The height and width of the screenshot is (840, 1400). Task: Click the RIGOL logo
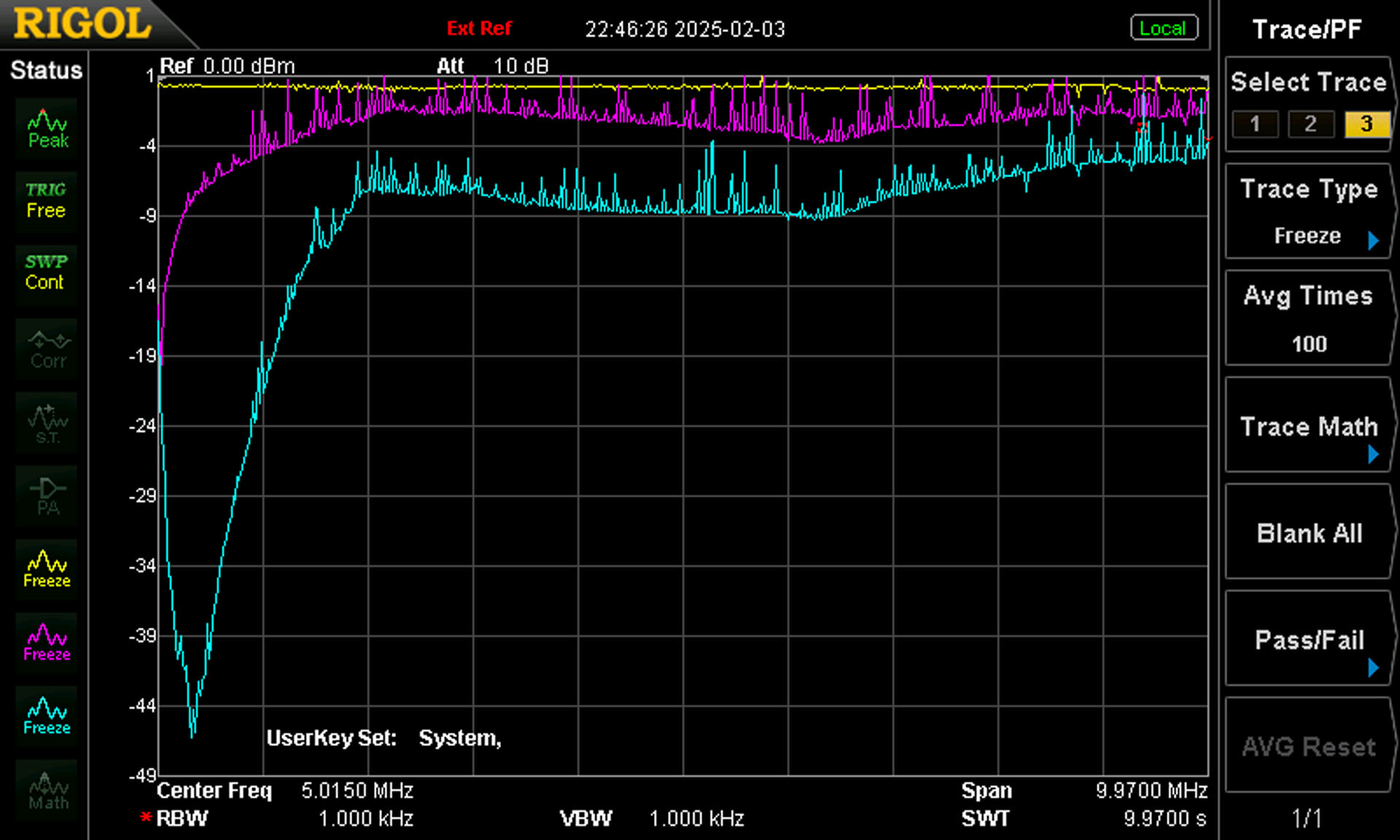click(82, 23)
